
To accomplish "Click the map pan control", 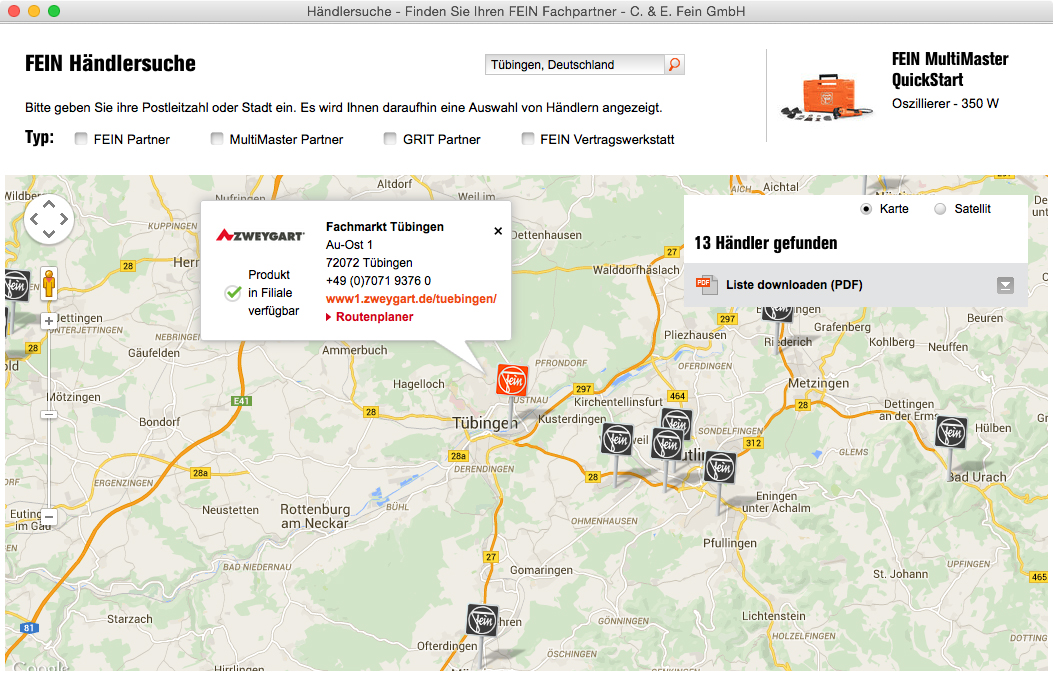I will click(49, 219).
